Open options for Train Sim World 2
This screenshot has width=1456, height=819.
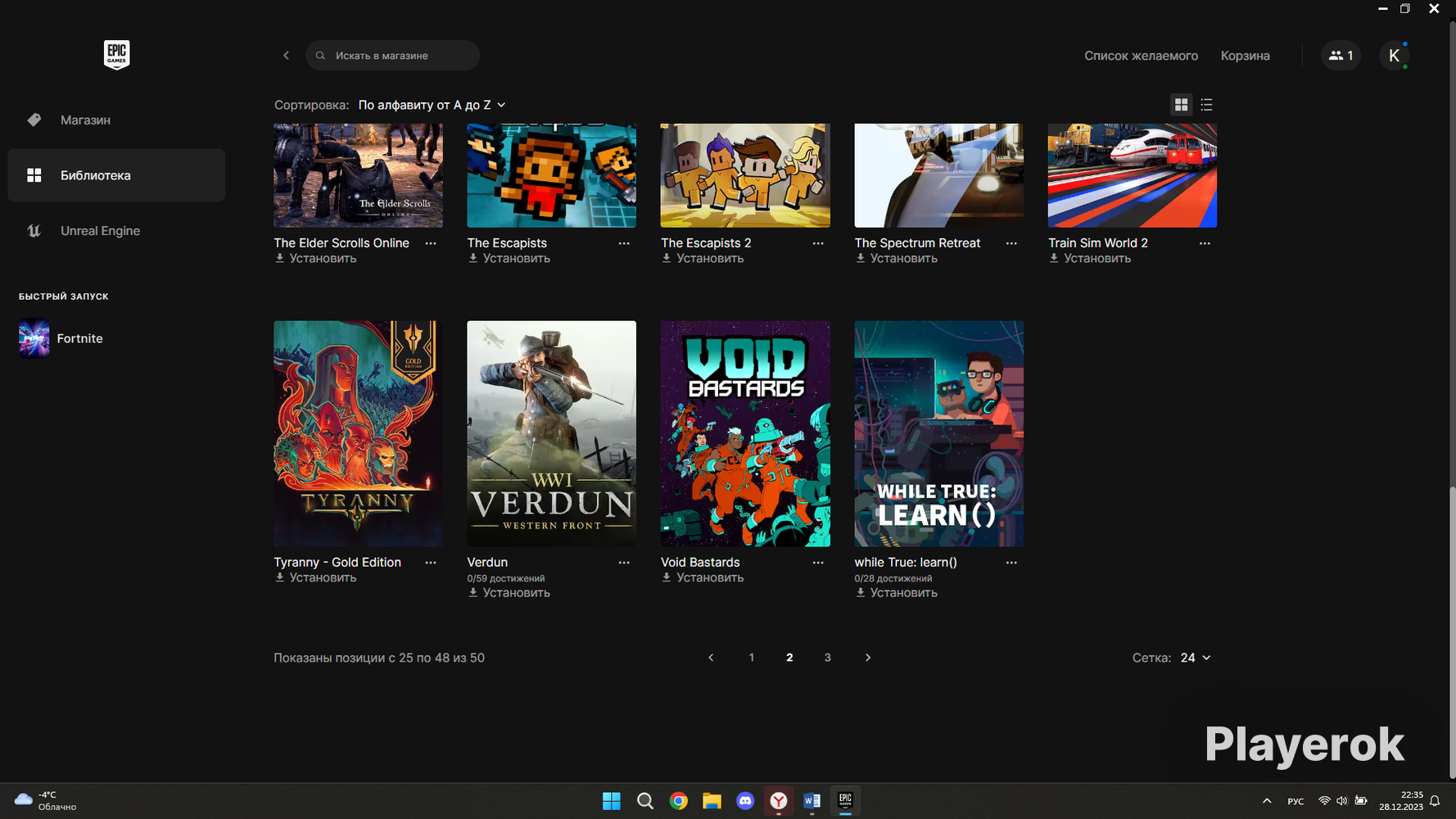click(x=1205, y=243)
